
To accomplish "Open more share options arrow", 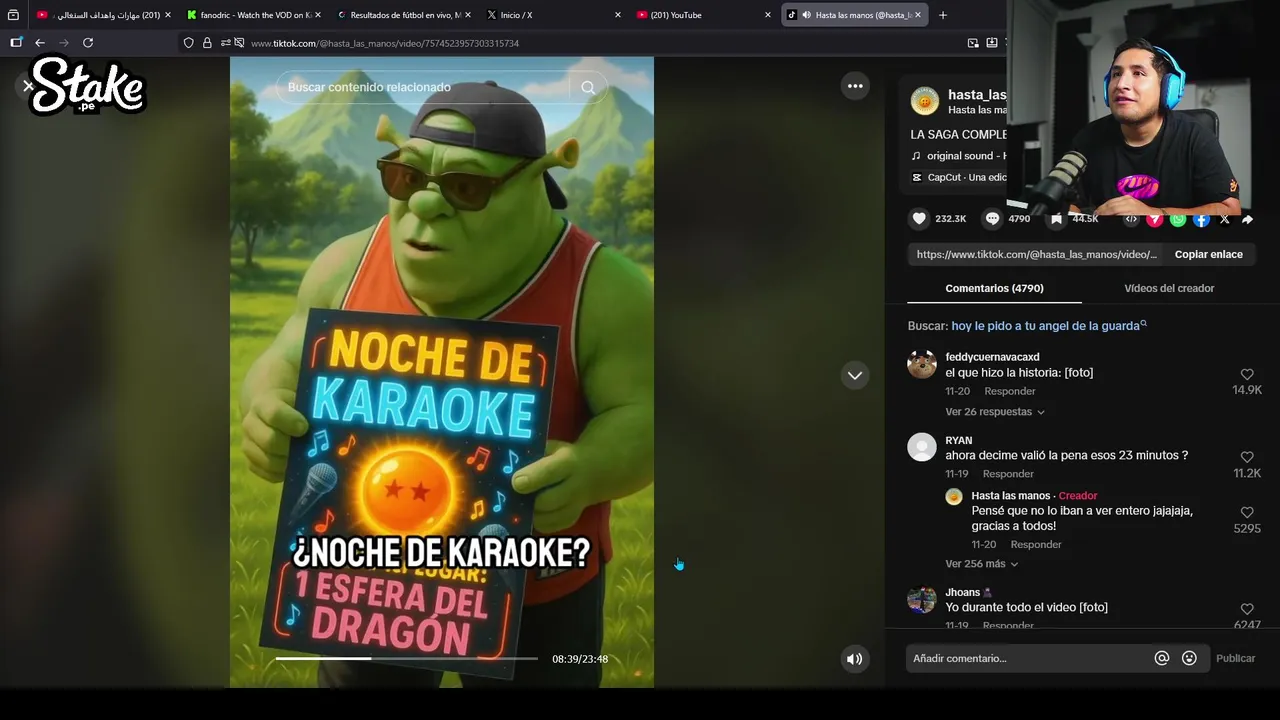I will pyautogui.click(x=1247, y=219).
